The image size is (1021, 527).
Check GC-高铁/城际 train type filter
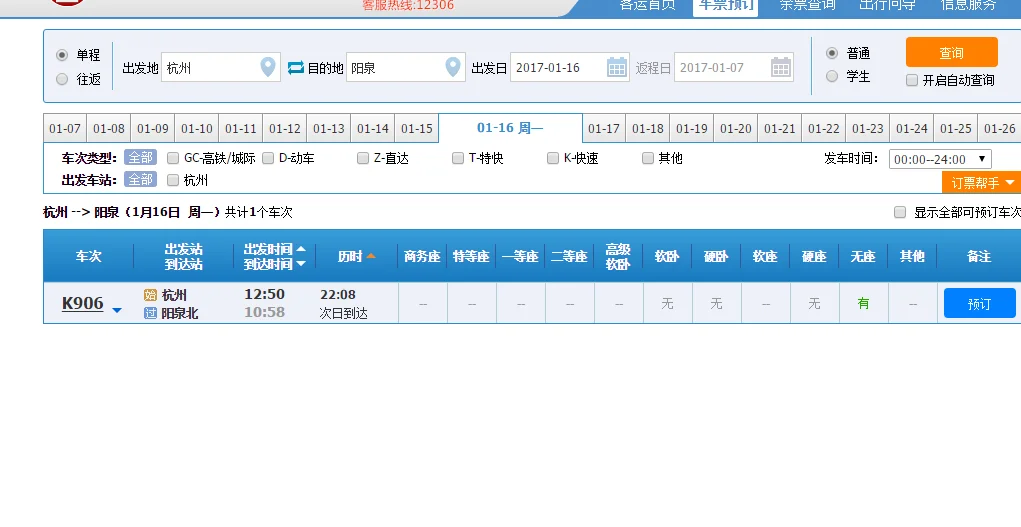pos(173,158)
